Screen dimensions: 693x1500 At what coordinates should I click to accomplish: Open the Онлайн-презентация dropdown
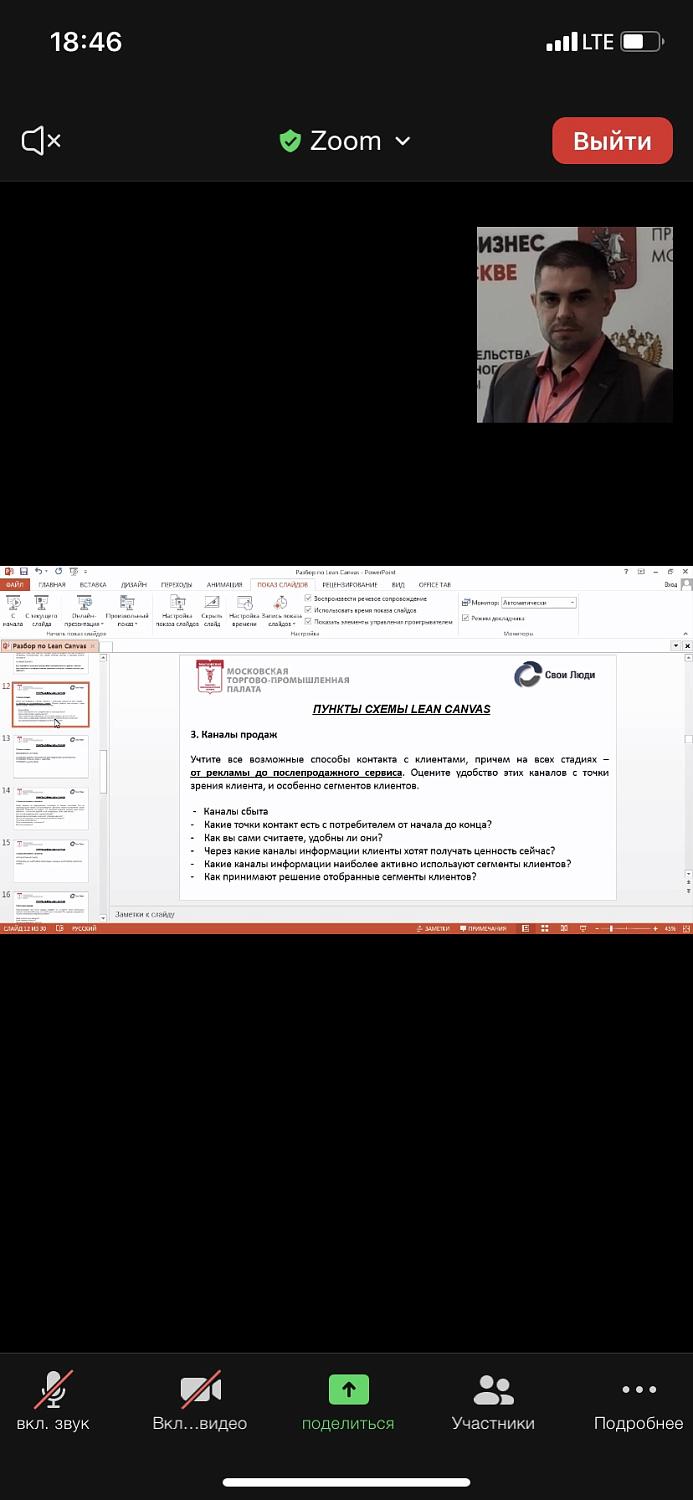pos(83,611)
